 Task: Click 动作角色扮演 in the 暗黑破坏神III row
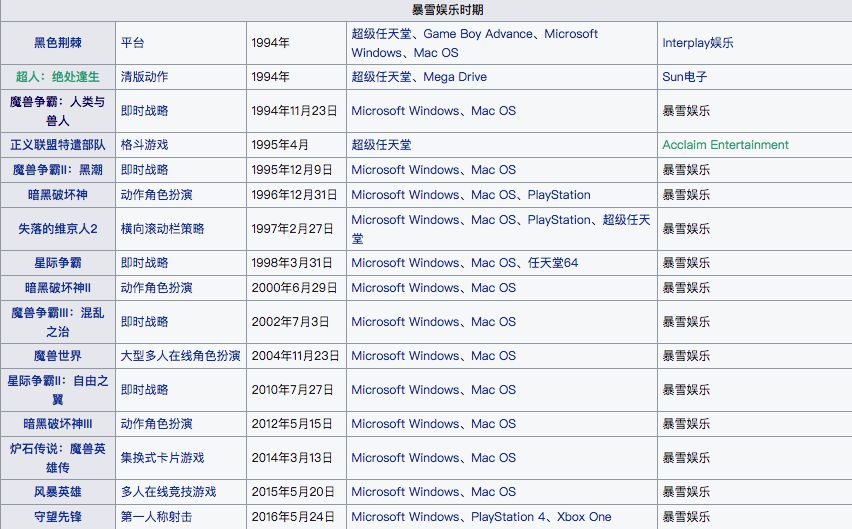[x=156, y=424]
